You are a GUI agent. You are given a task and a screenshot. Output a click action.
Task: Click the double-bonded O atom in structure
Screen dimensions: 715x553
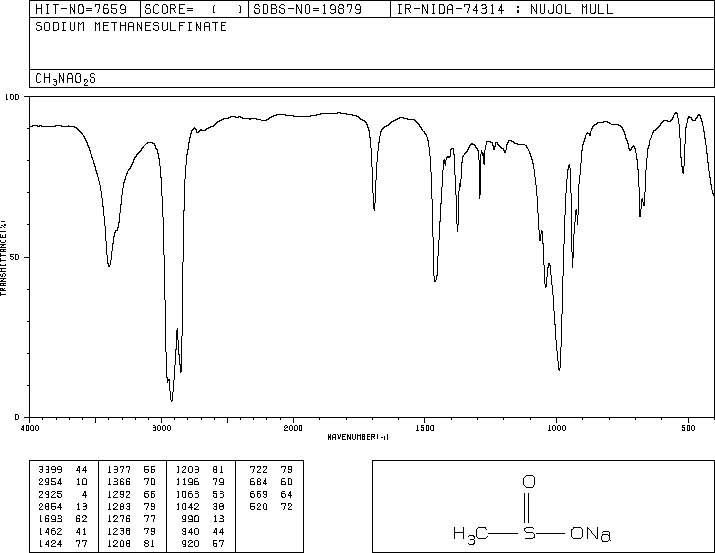click(x=529, y=481)
